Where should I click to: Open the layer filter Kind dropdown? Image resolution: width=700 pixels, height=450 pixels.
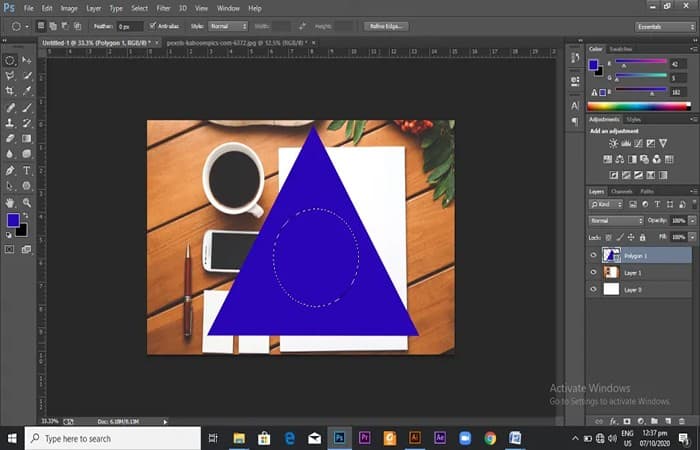pyautogui.click(x=606, y=204)
